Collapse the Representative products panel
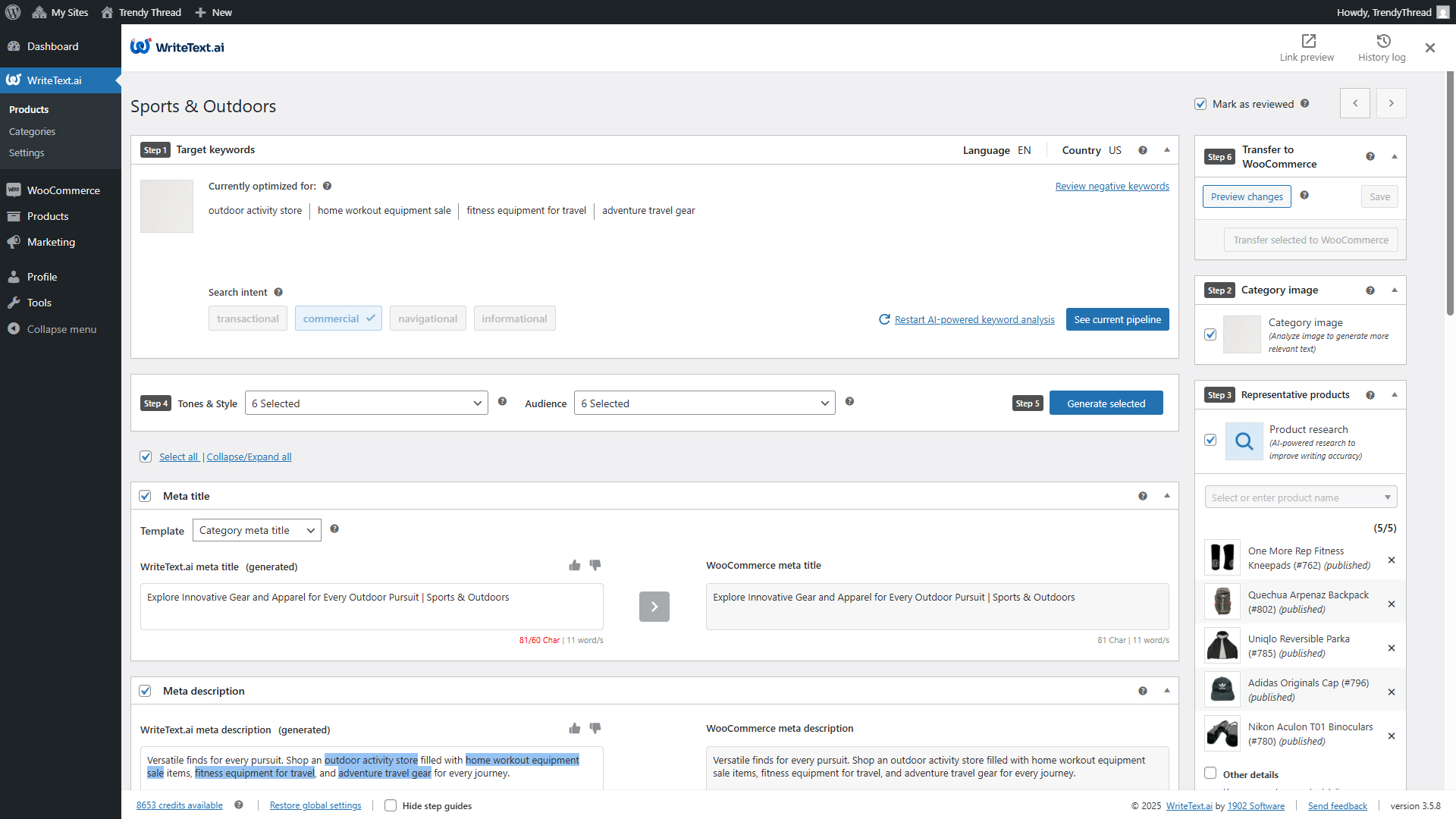Screen dimensions: 1456x819 (1395, 394)
